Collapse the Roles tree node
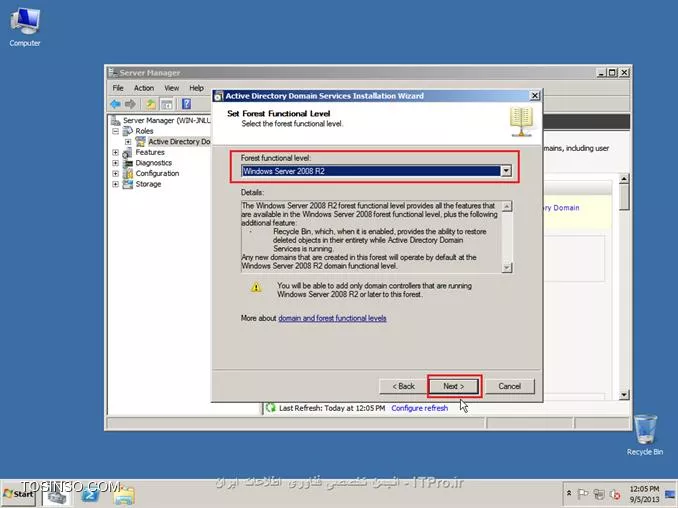This screenshot has width=678, height=508. [x=115, y=131]
